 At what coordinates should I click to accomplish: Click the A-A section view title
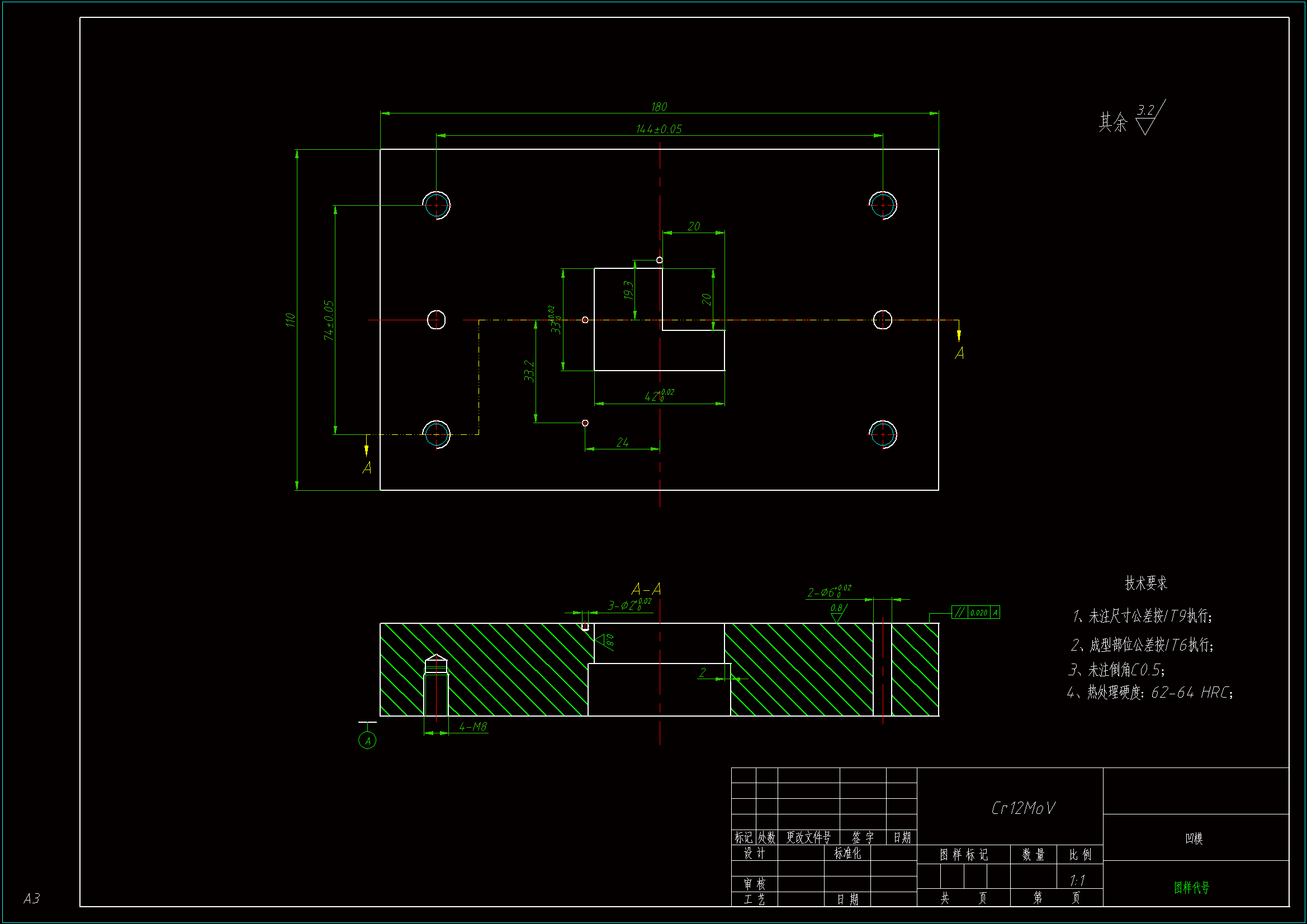(x=646, y=589)
